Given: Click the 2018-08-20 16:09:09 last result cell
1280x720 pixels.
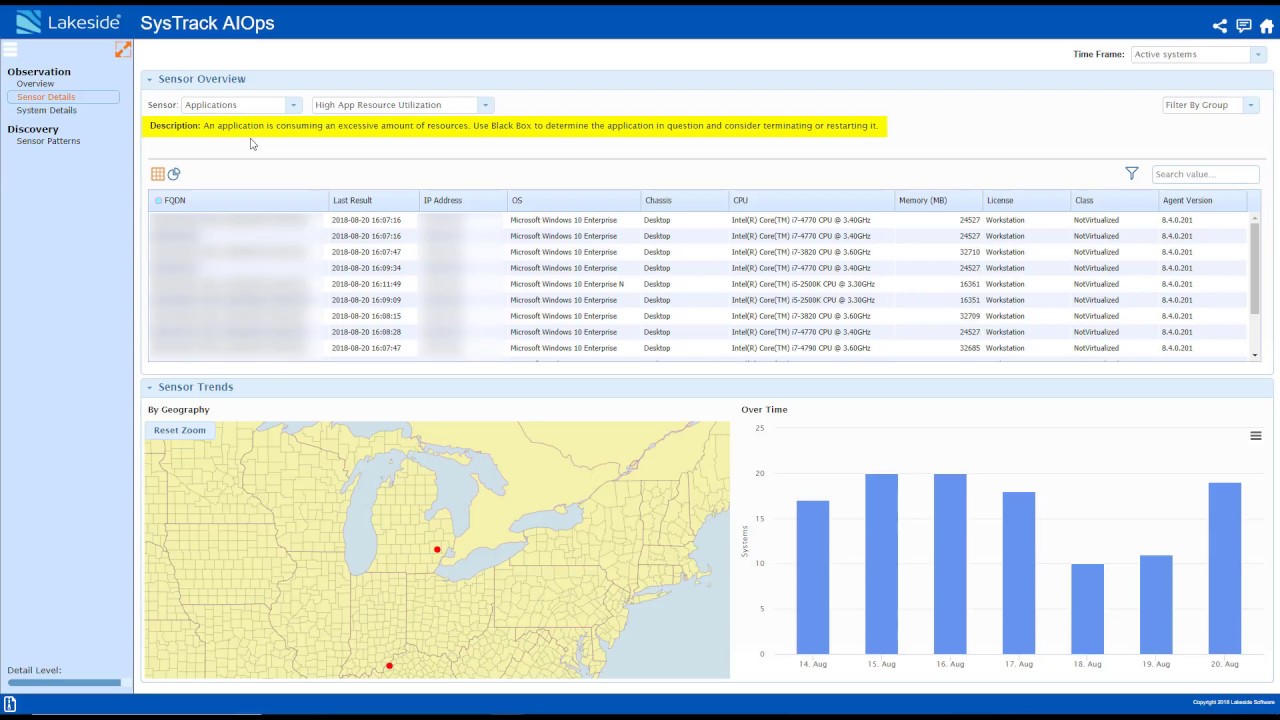Looking at the screenshot, I should [373, 300].
